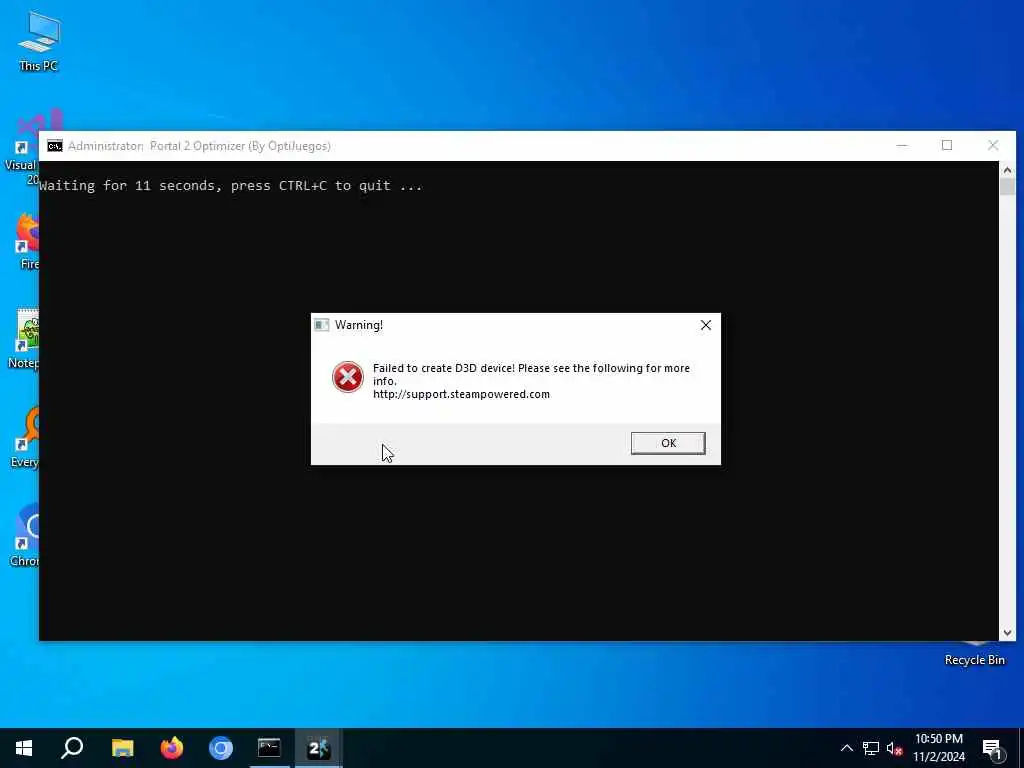Open taskbar Search

pos(72,748)
